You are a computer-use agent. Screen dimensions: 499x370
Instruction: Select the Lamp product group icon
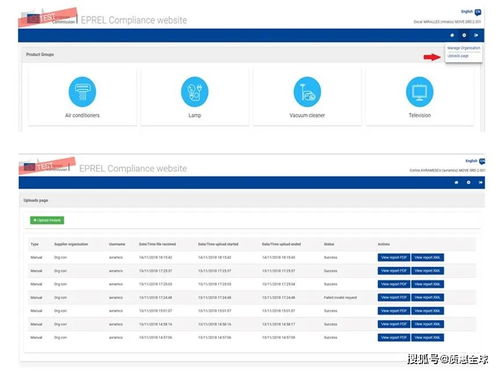coord(195,92)
